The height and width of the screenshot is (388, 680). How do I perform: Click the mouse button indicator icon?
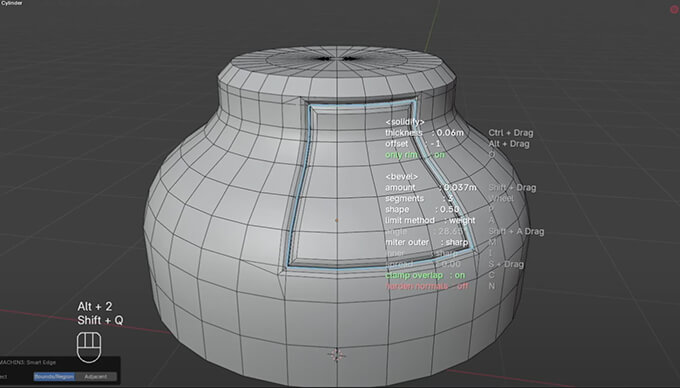click(89, 347)
